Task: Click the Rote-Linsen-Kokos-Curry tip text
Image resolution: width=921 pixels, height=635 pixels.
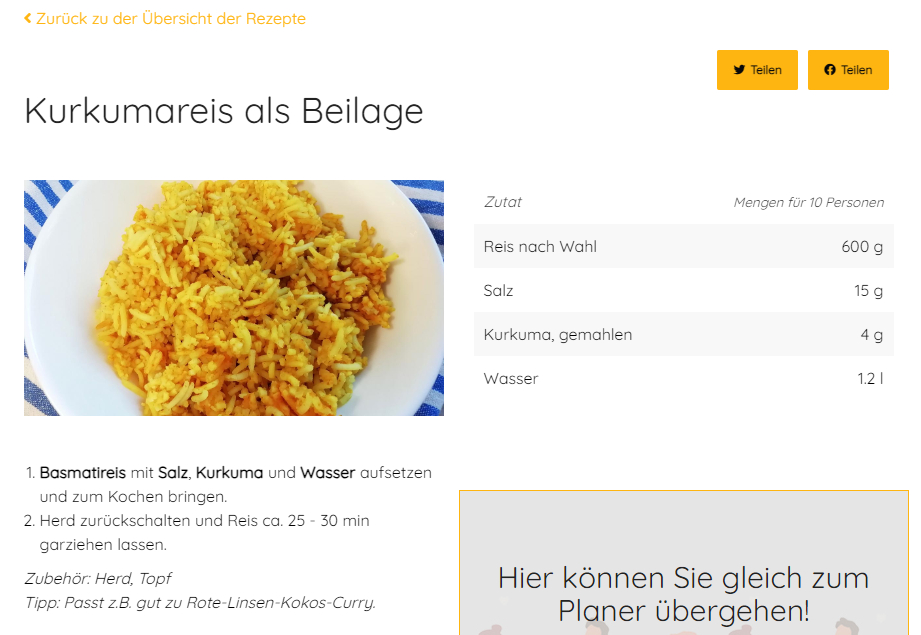Action: [200, 602]
